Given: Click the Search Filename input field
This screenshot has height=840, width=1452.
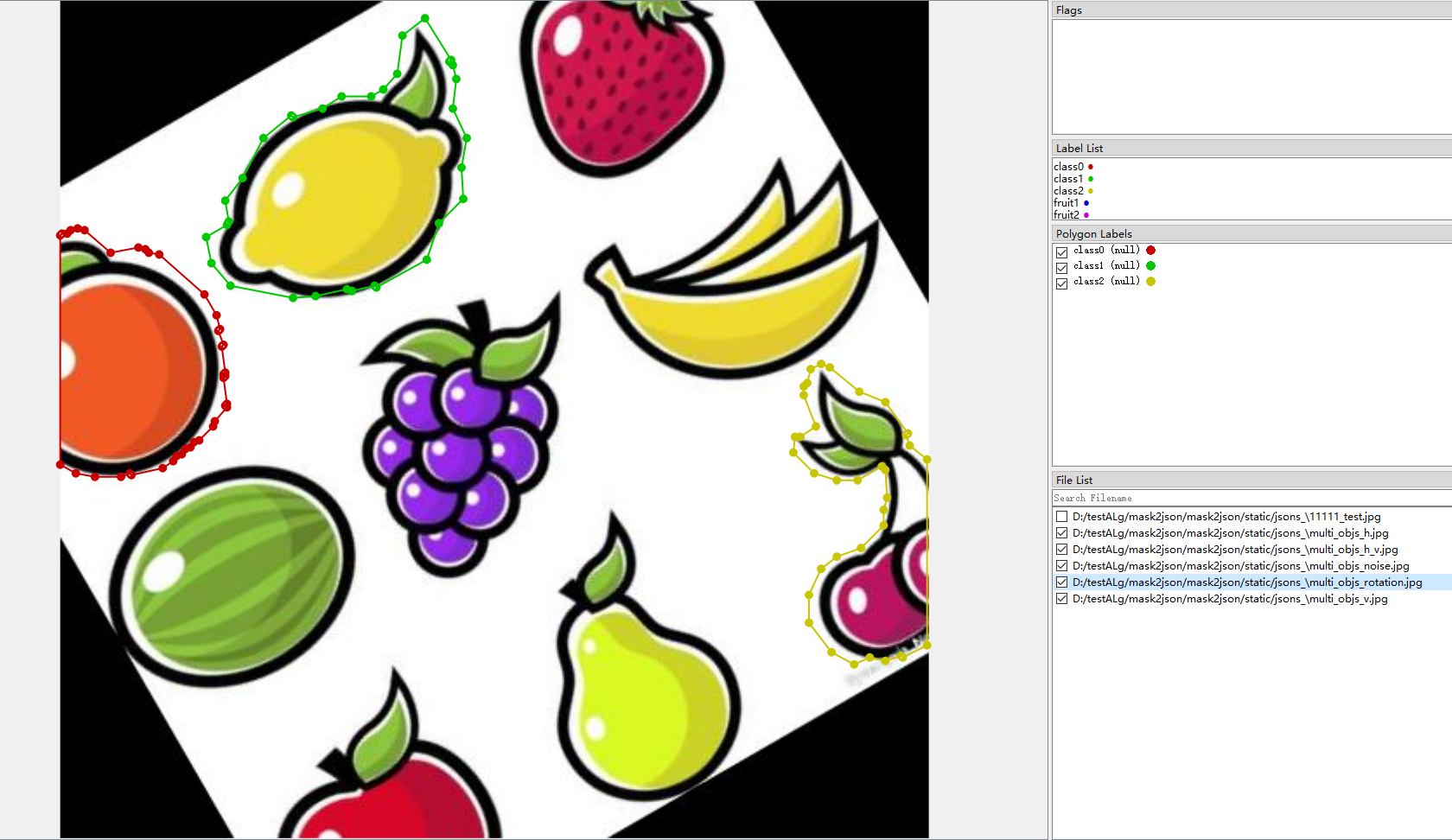Looking at the screenshot, I should 1251,499.
